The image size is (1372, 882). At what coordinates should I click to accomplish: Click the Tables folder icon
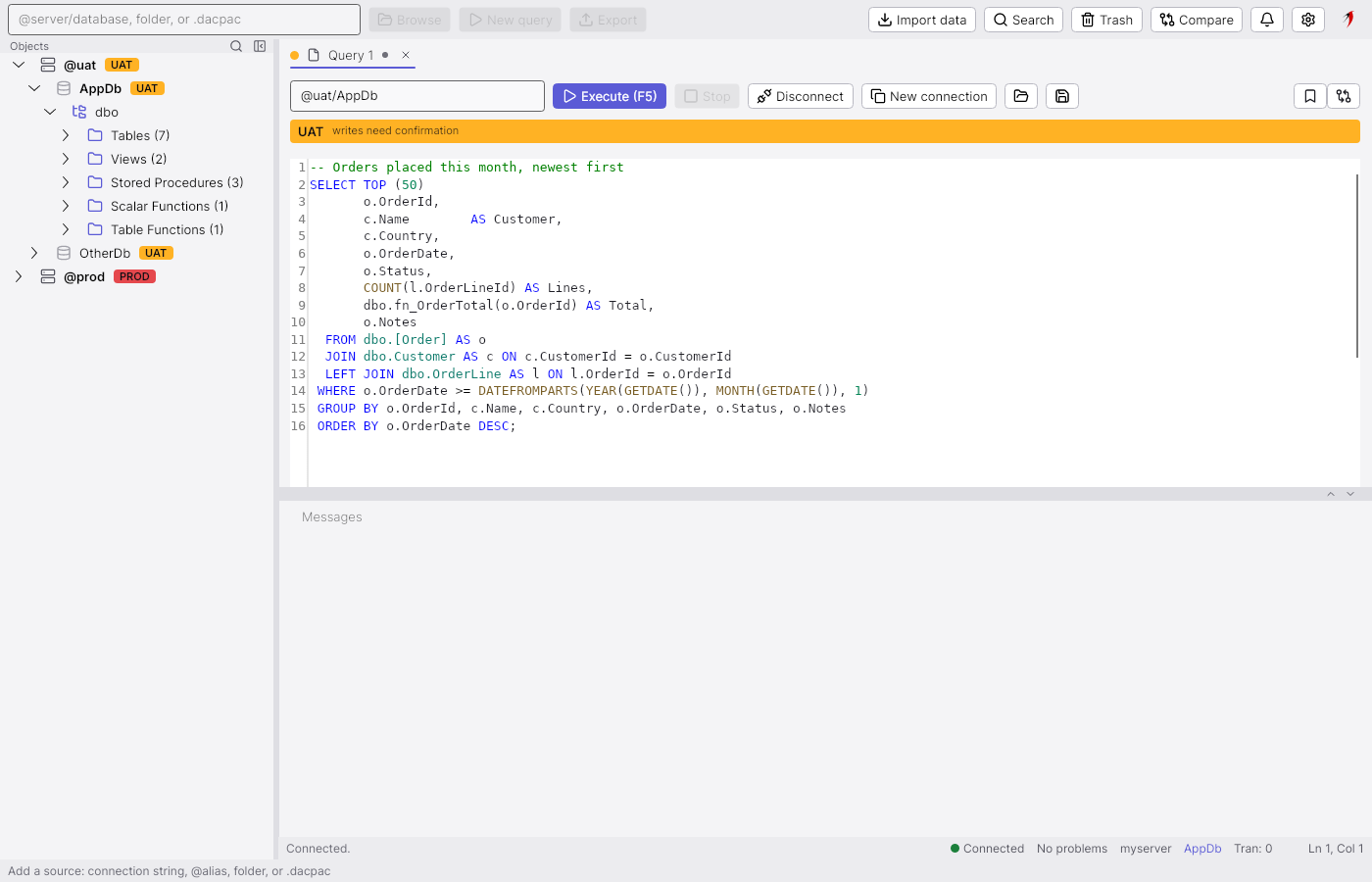95,135
